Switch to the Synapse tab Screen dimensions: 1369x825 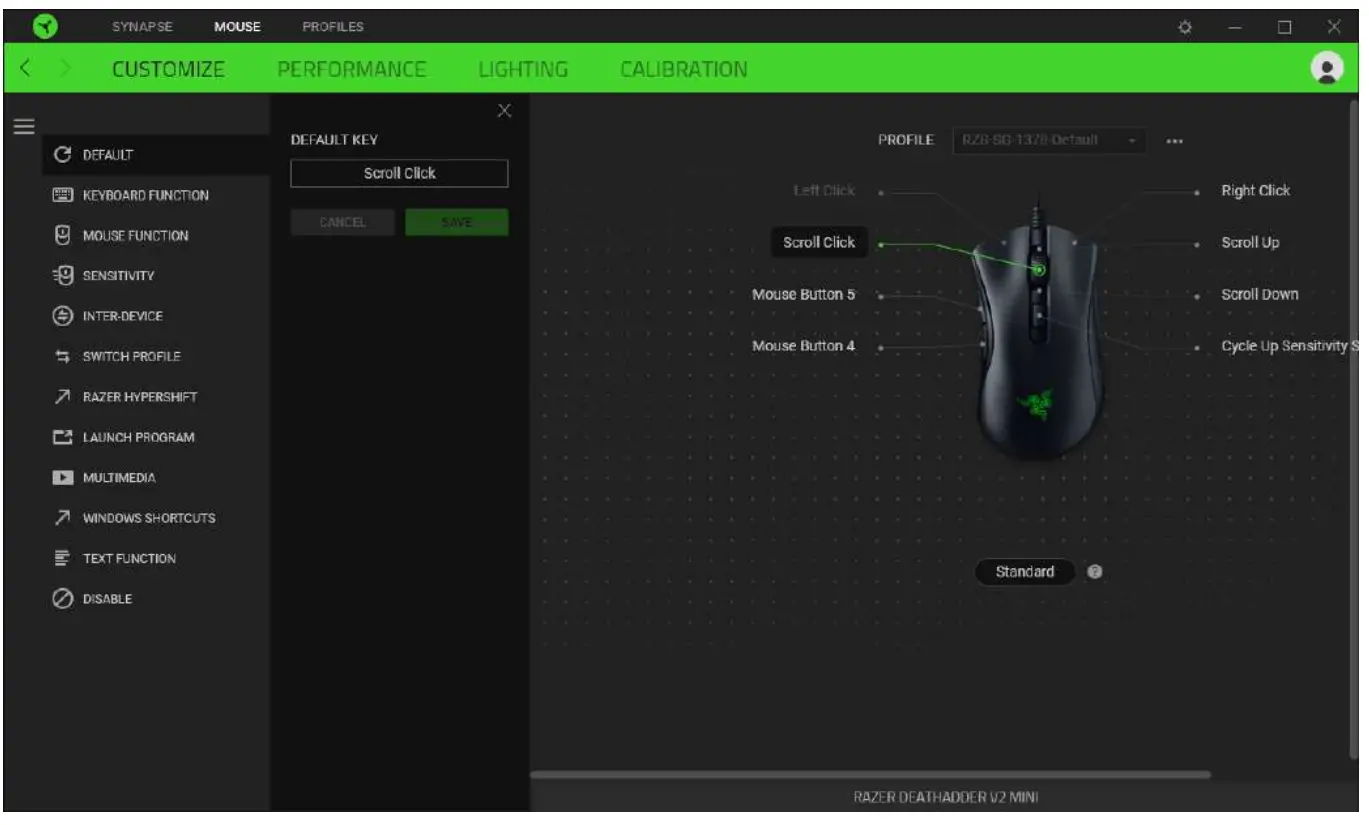[x=140, y=27]
